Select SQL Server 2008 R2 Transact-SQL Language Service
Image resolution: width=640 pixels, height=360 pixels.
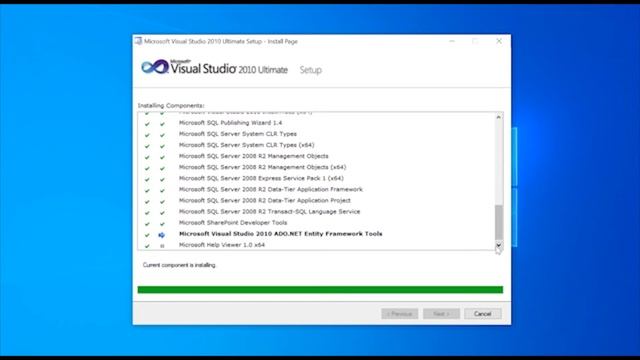pyautogui.click(x=269, y=211)
